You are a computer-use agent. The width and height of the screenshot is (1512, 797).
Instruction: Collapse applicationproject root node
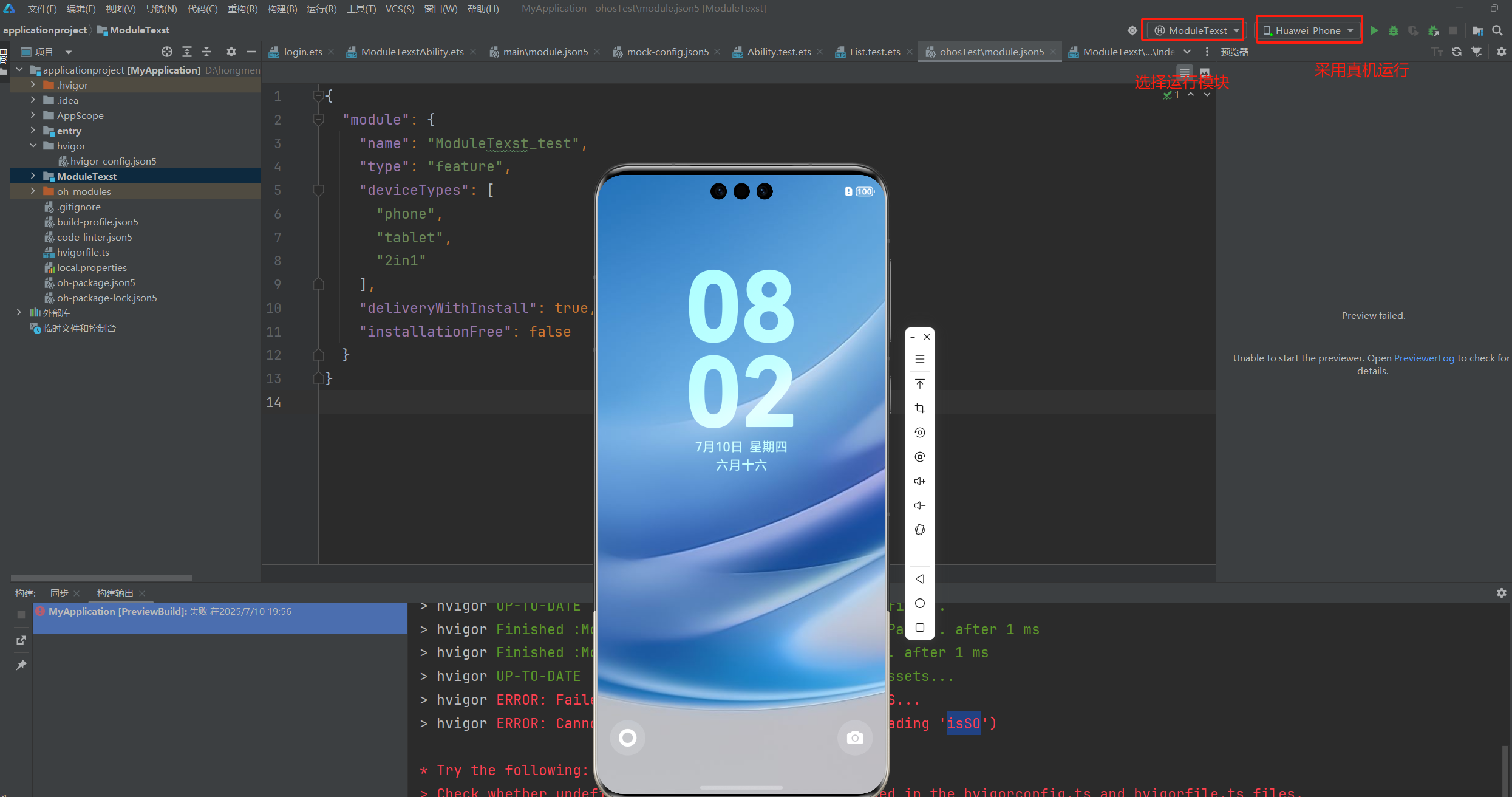(x=19, y=70)
